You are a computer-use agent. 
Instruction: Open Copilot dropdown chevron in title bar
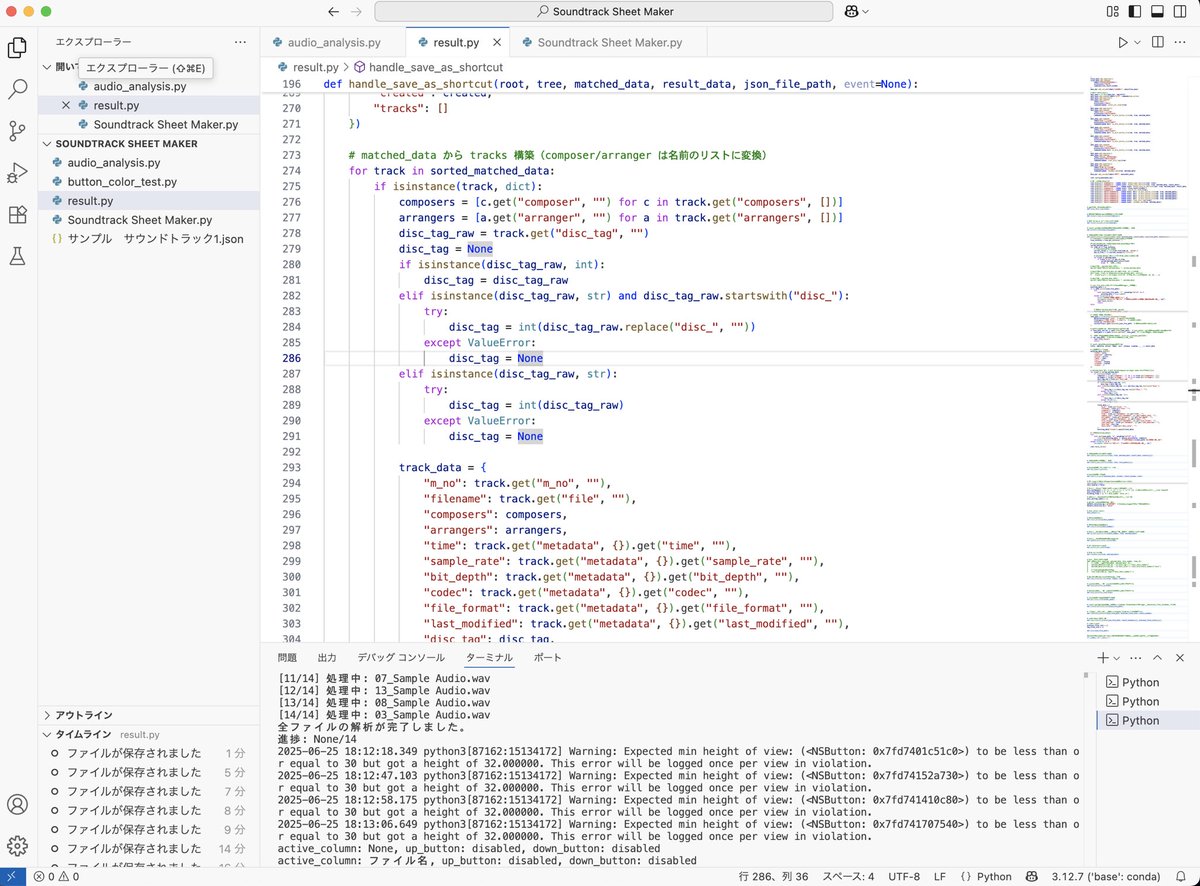[865, 12]
